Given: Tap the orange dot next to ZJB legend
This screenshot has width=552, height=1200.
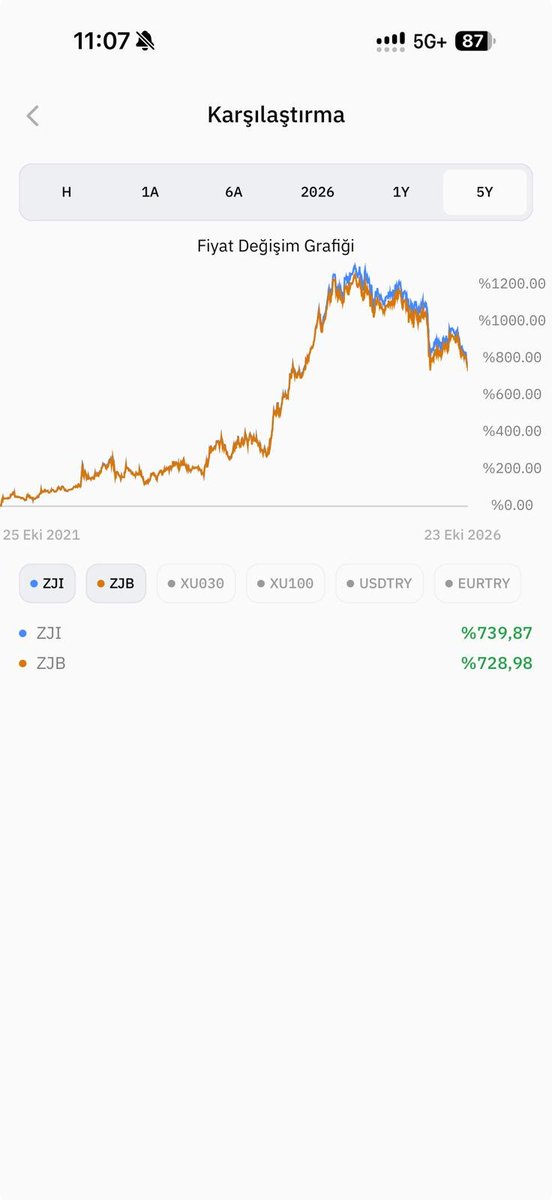Looking at the screenshot, I should pyautogui.click(x=23, y=663).
